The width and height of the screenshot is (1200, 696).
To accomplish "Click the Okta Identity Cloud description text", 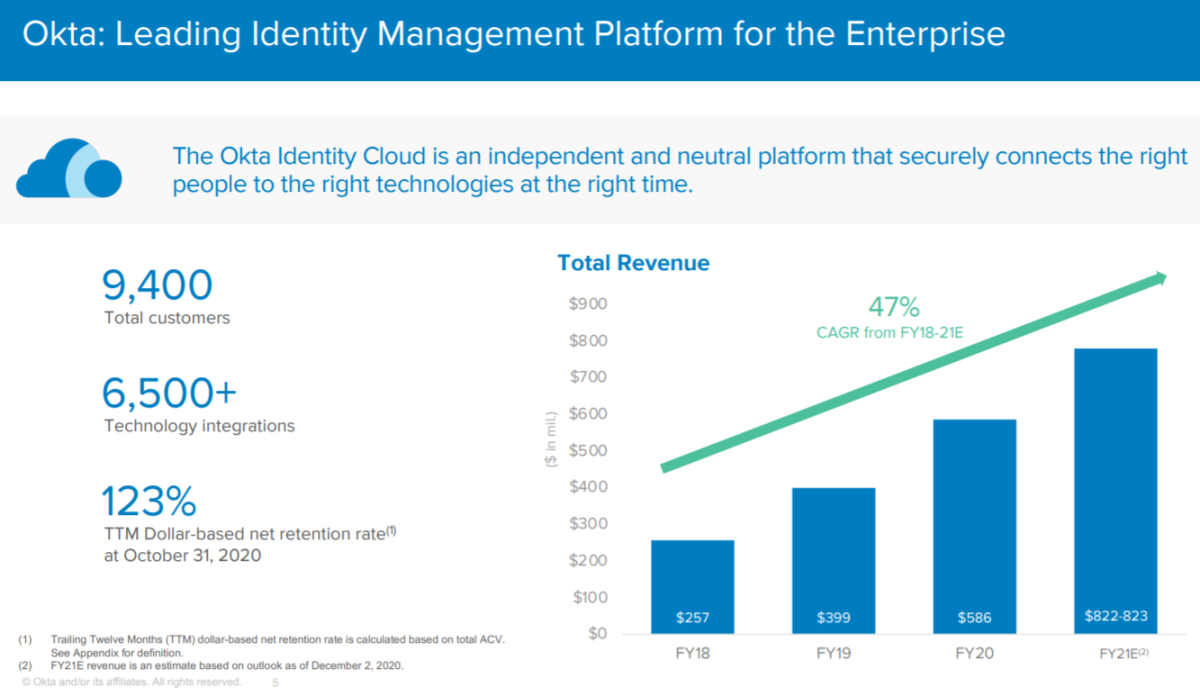I will coord(680,170).
